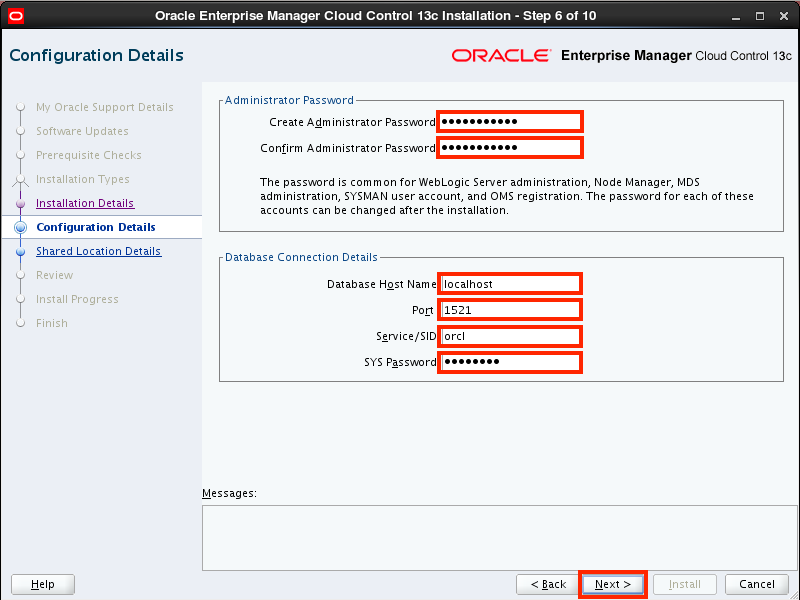Click the Configuration Details step bullet icon
The width and height of the screenshot is (800, 600).
coord(20,228)
